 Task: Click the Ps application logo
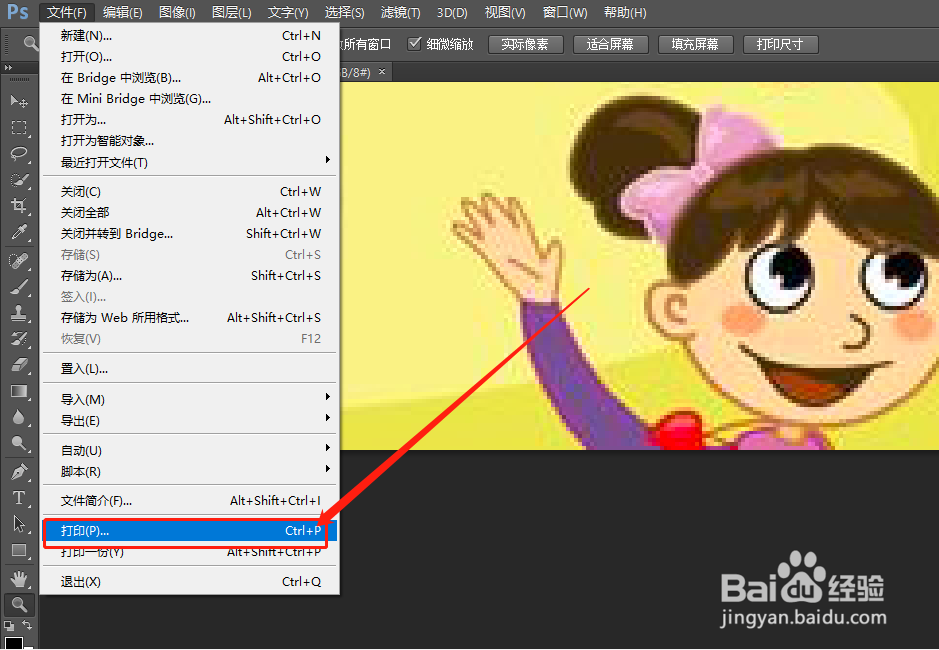pos(18,12)
